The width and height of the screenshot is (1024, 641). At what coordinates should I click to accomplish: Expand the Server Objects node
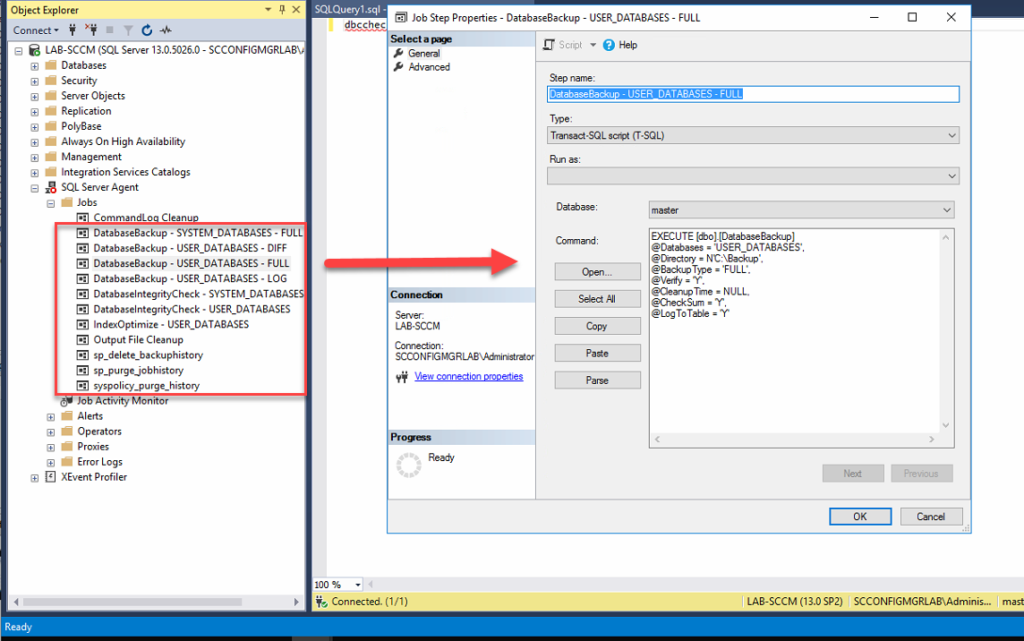coord(35,97)
